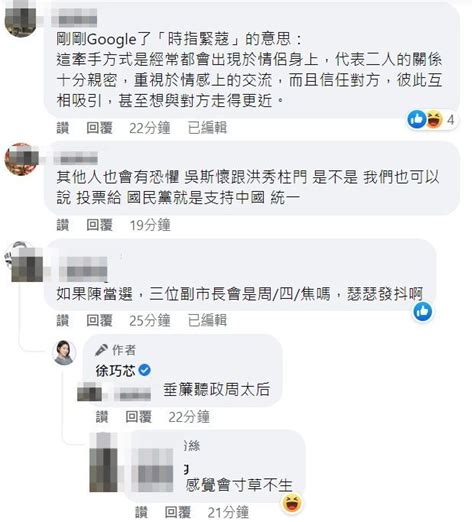Image resolution: width=474 pixels, height=522 pixels.
Task: Click the verified badge next to 徐巧芯
Action: pos(145,370)
